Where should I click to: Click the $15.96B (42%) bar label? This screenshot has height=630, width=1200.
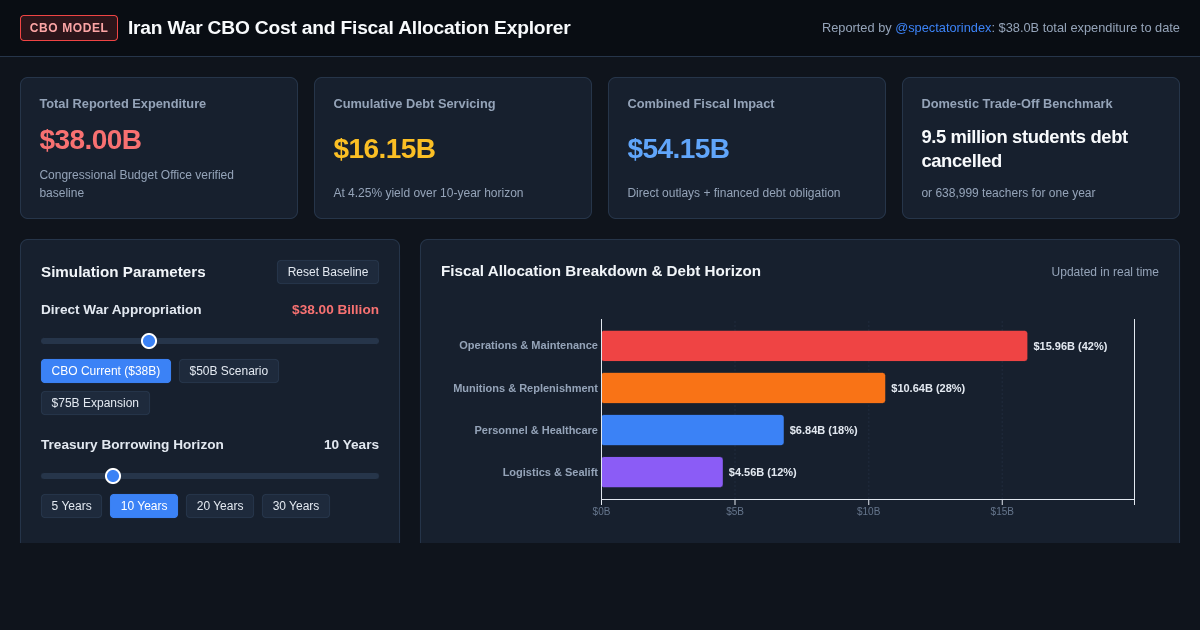coord(1070,346)
